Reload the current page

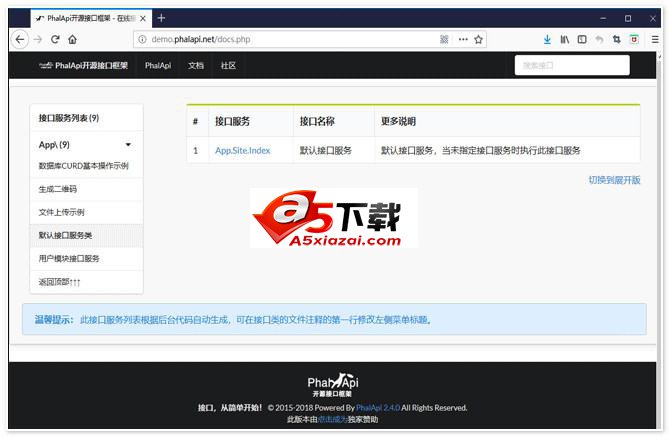(55, 40)
